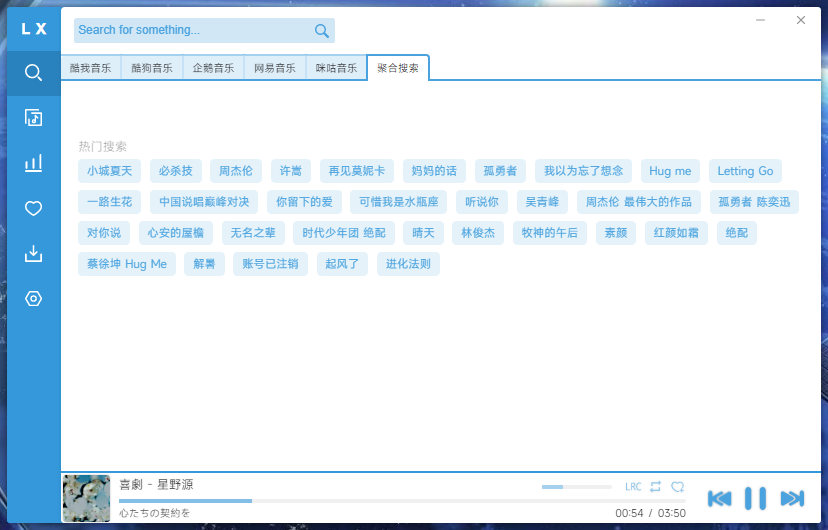Switch to the 酷我音乐 tab
Viewport: 828px width, 530px height.
[x=91, y=68]
